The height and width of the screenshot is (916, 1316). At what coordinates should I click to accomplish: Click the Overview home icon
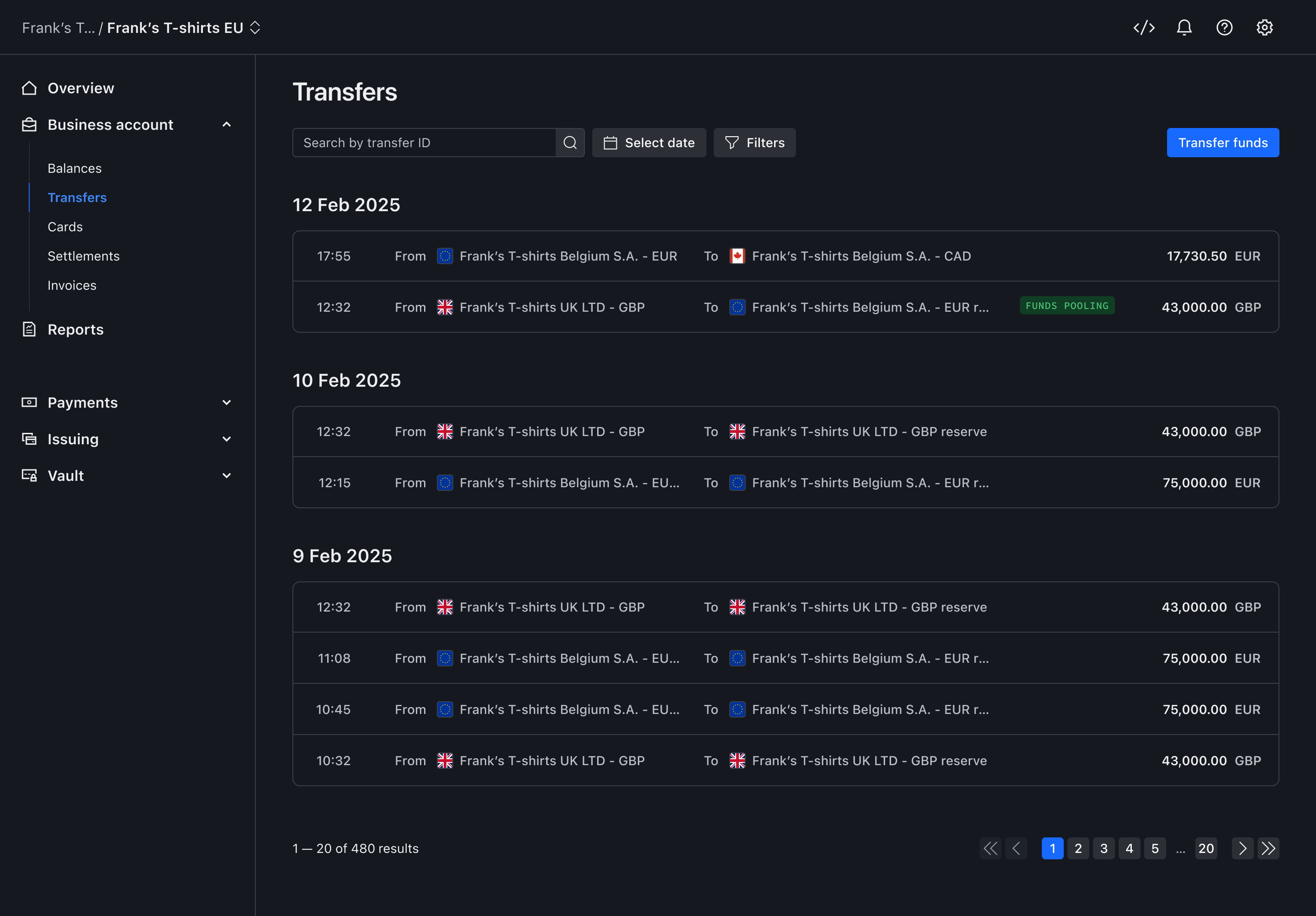29,88
